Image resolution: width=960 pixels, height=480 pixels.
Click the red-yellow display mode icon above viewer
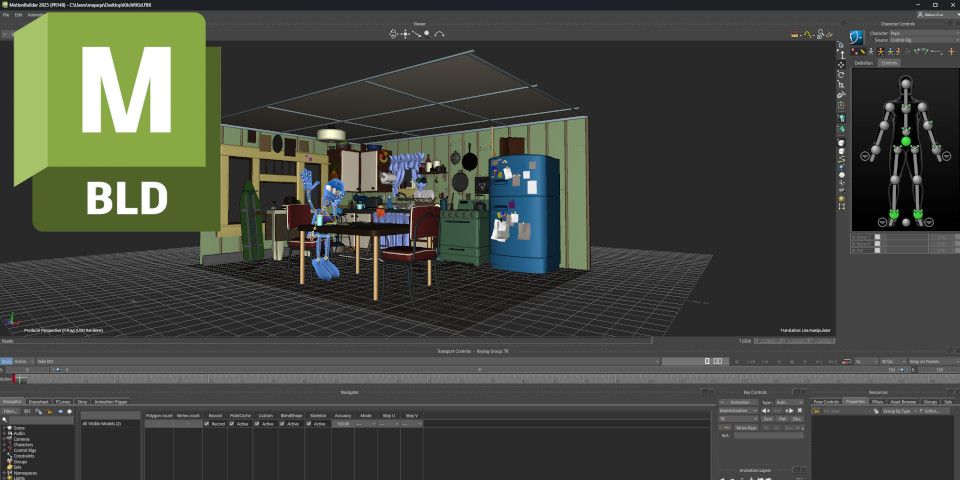click(x=795, y=34)
